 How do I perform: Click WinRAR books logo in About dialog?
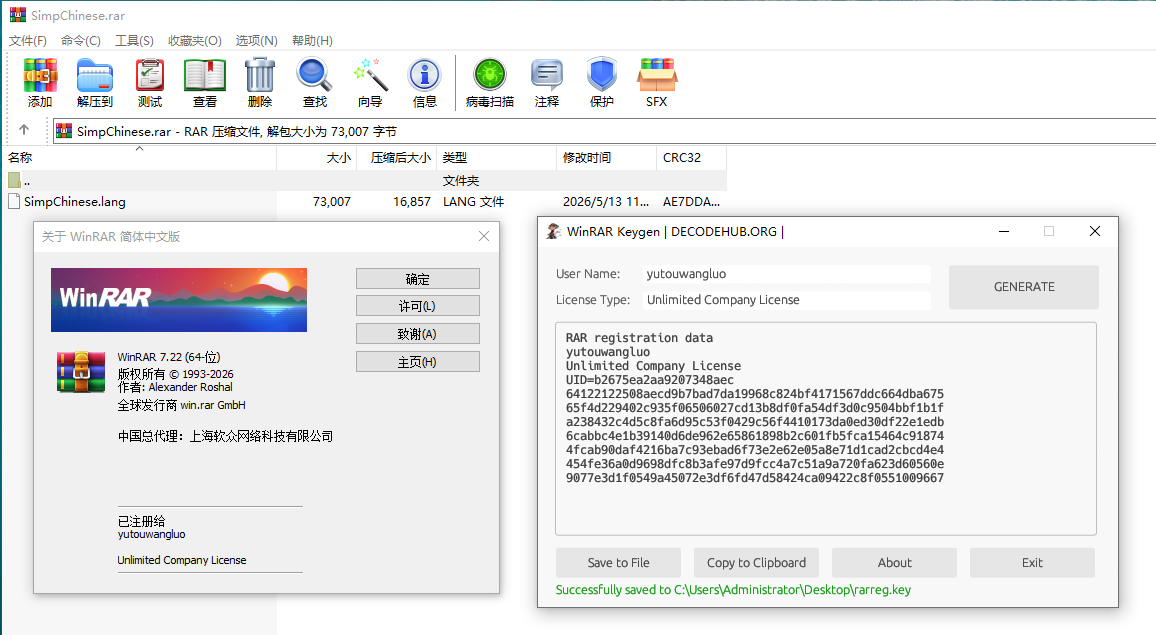[x=80, y=372]
